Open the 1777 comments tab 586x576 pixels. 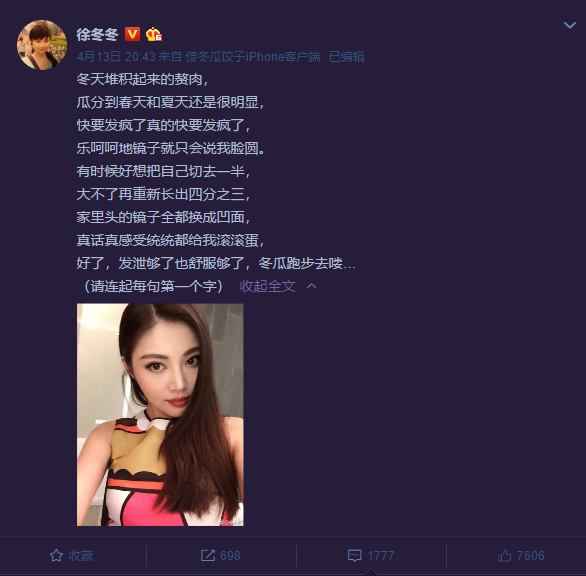(371, 556)
